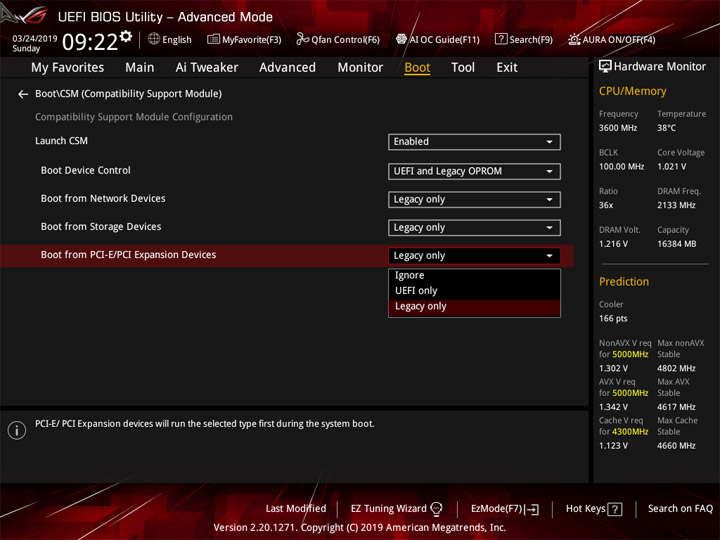Screen dimensions: 720x540
Task: Click the 16384 MB capacity value
Action: click(676, 244)
